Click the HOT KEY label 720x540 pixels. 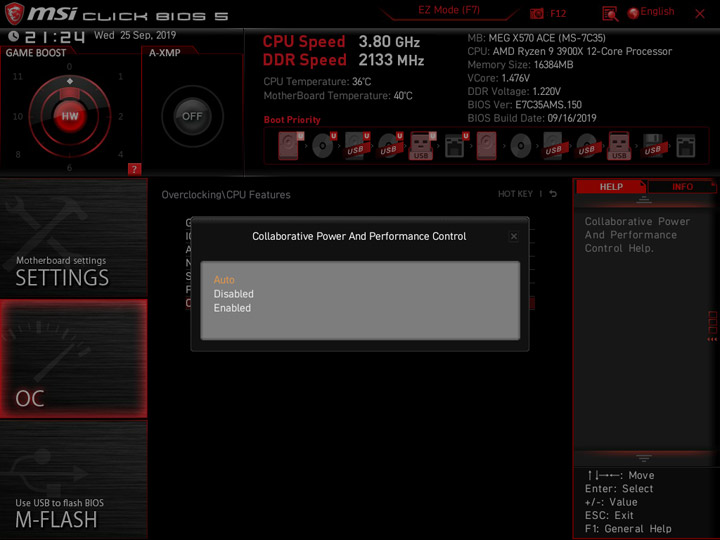(515, 194)
